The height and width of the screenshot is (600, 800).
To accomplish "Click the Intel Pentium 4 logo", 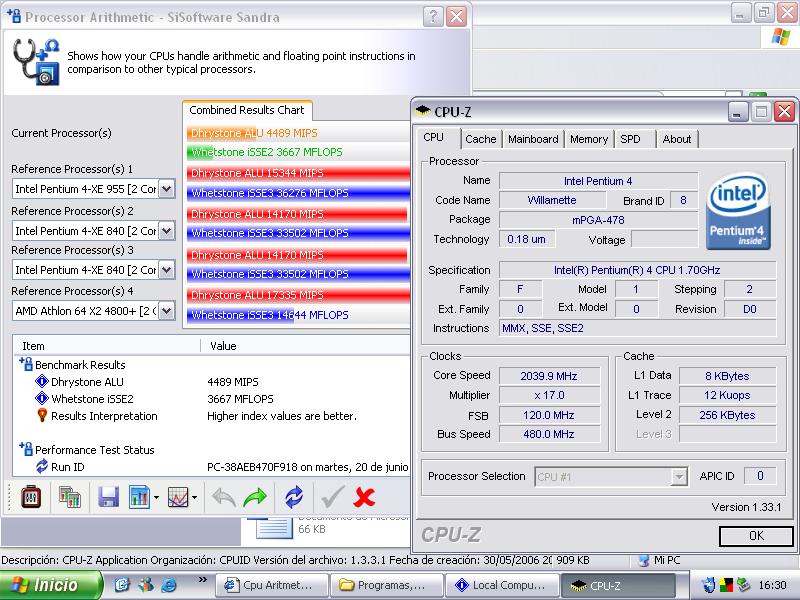I will pos(737,211).
